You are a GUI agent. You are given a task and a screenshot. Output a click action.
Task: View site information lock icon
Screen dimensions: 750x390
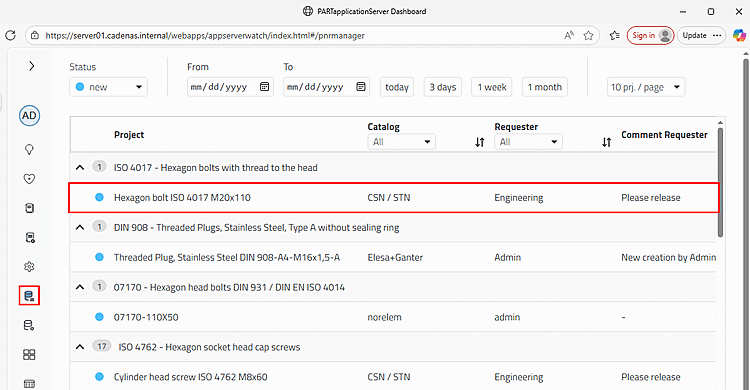pos(34,35)
